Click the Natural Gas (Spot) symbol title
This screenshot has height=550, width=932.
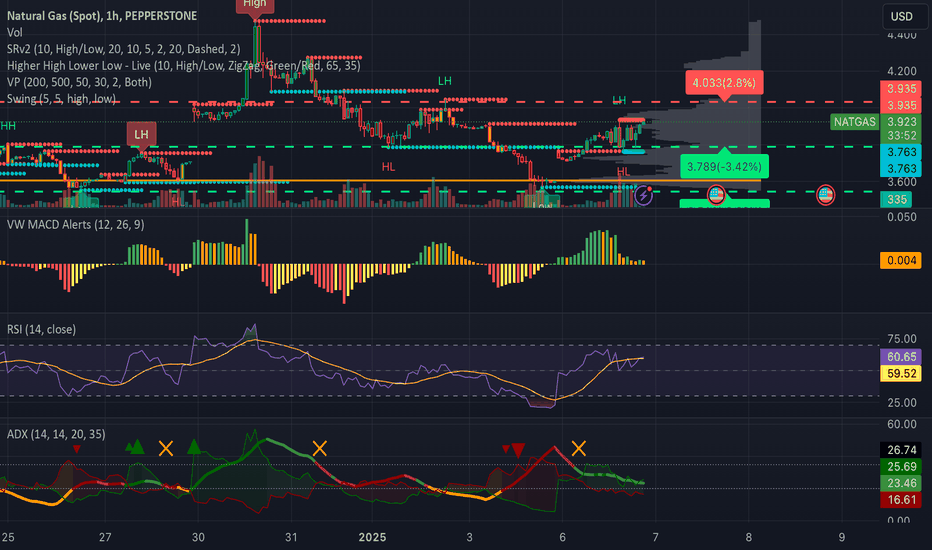pos(102,16)
